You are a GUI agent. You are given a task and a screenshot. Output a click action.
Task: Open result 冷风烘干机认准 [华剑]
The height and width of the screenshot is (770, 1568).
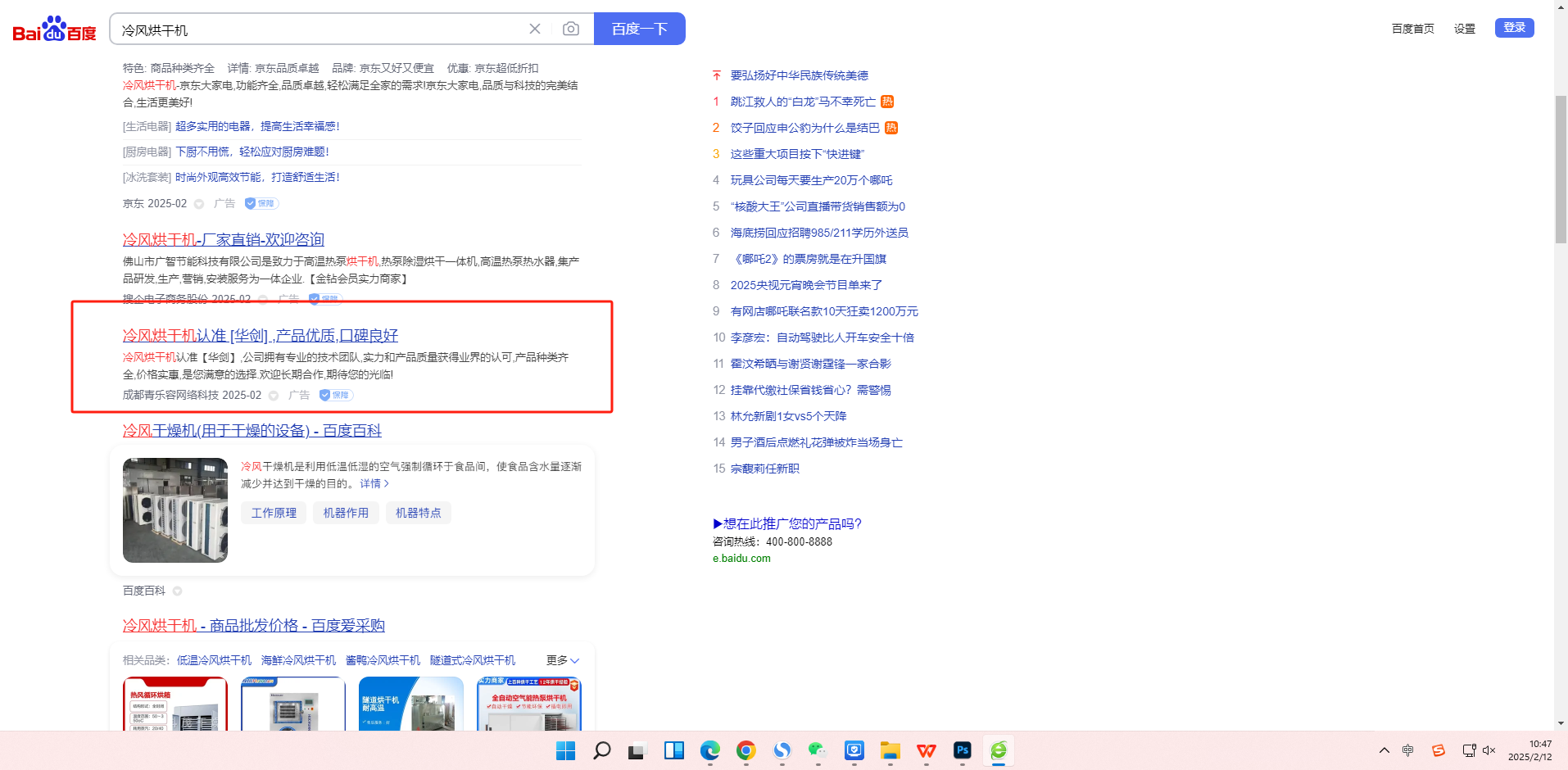tap(261, 335)
